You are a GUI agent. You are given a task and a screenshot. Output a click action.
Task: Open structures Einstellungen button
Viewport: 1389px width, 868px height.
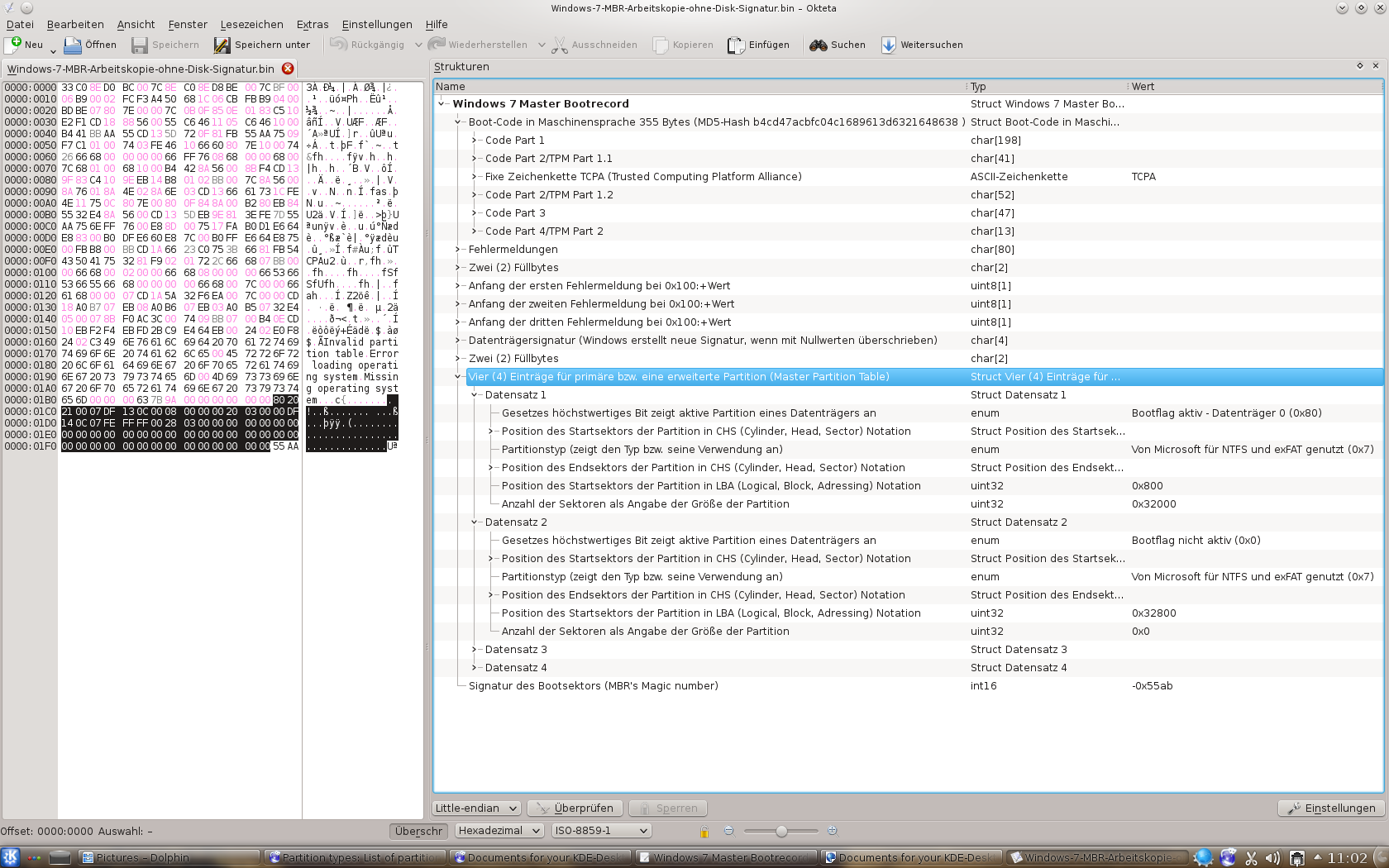pos(1331,808)
